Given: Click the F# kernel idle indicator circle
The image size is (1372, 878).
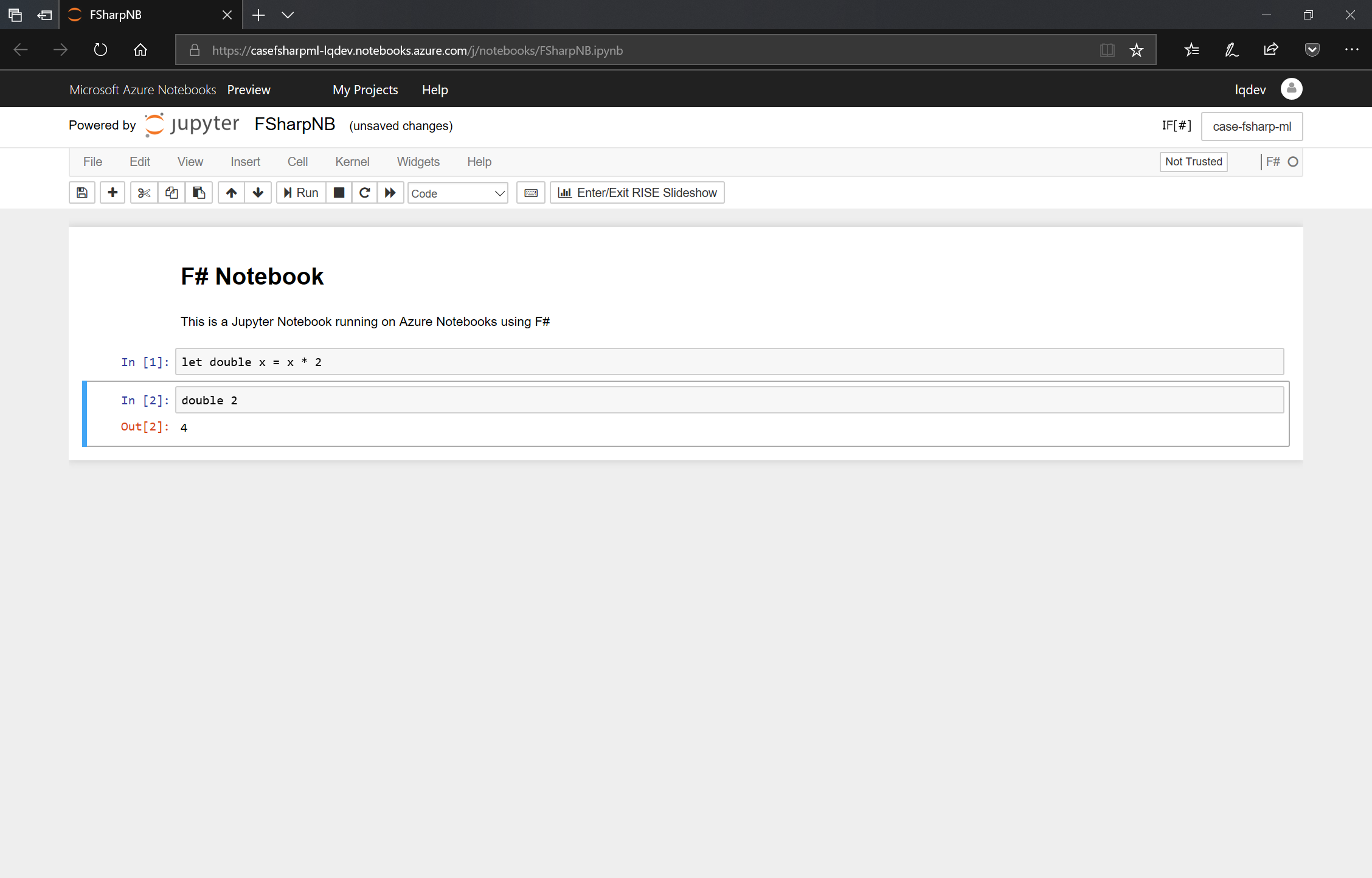Looking at the screenshot, I should pos(1293,162).
